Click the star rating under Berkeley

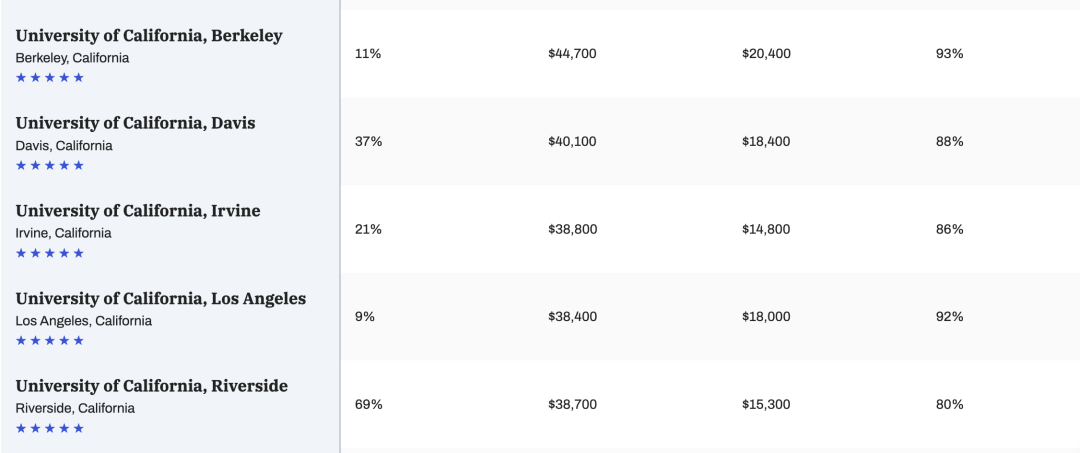[50, 77]
